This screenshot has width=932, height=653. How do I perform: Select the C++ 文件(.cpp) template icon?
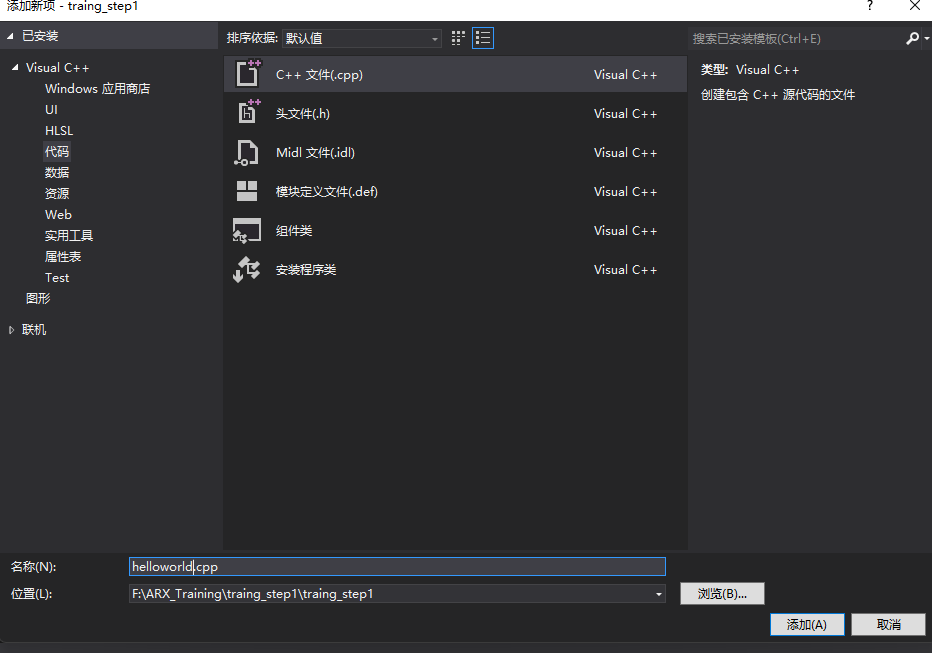[x=246, y=73]
